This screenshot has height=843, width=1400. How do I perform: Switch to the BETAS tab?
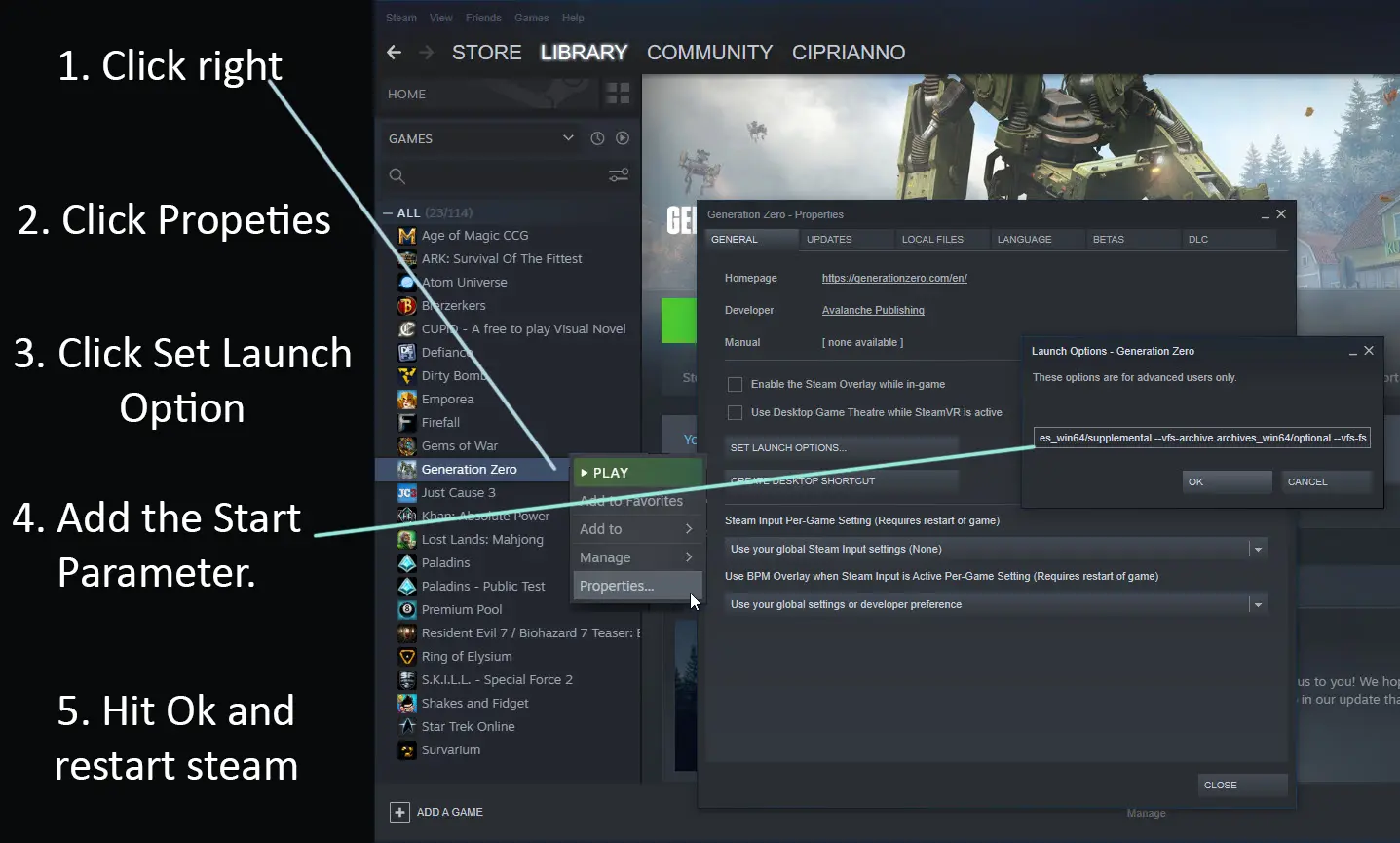coord(1133,240)
